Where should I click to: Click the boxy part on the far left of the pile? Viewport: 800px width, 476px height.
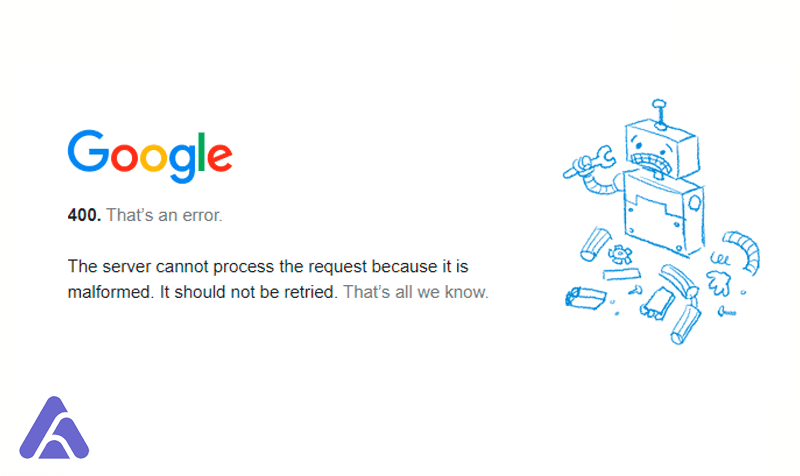pos(585,297)
